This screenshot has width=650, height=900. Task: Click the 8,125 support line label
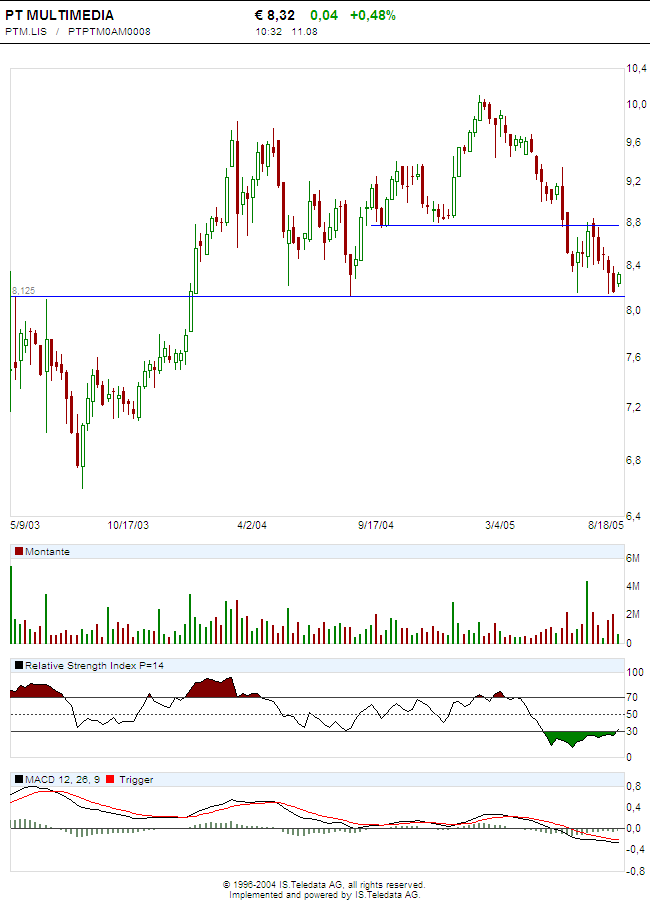24,290
